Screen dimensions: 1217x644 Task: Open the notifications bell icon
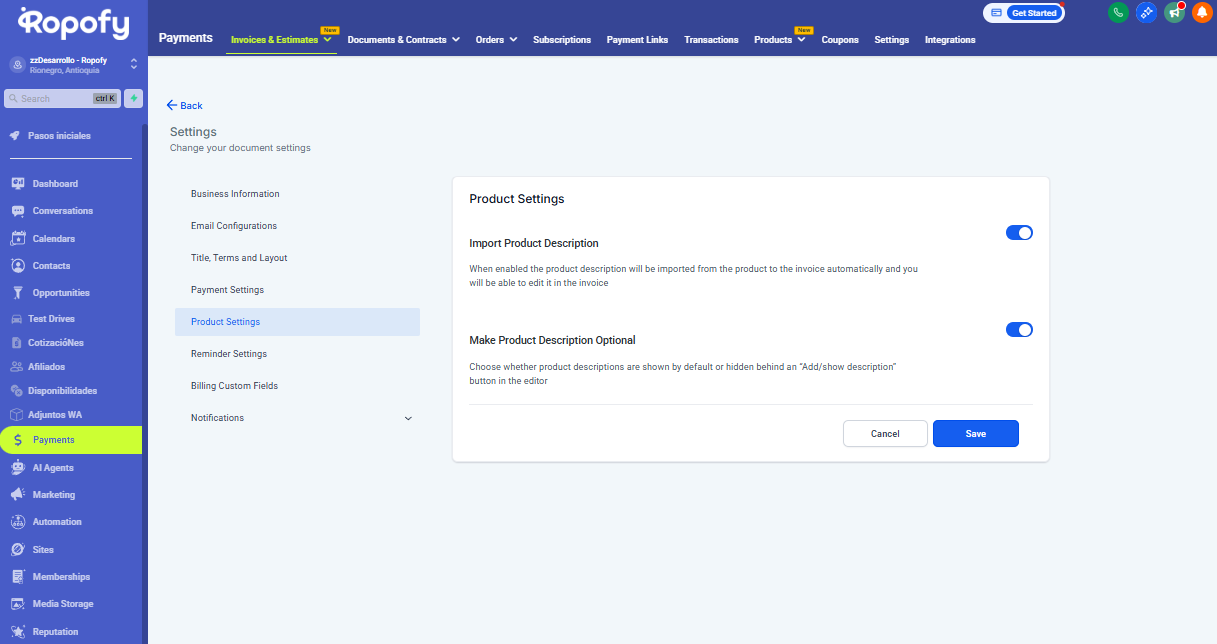point(1201,13)
